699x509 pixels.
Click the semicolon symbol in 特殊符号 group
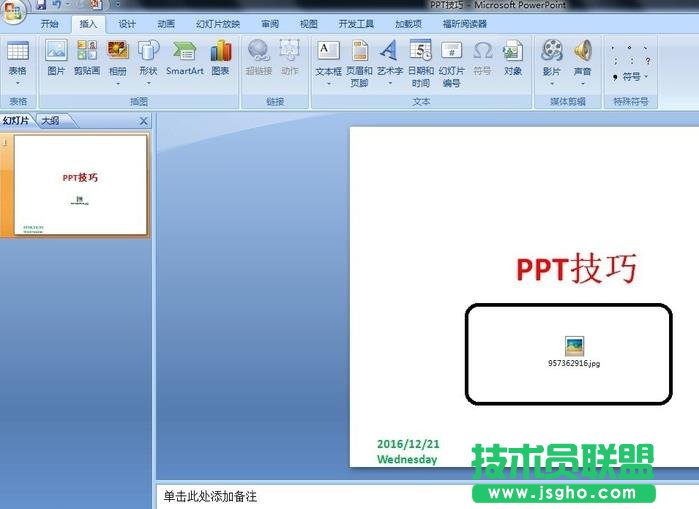tap(616, 61)
